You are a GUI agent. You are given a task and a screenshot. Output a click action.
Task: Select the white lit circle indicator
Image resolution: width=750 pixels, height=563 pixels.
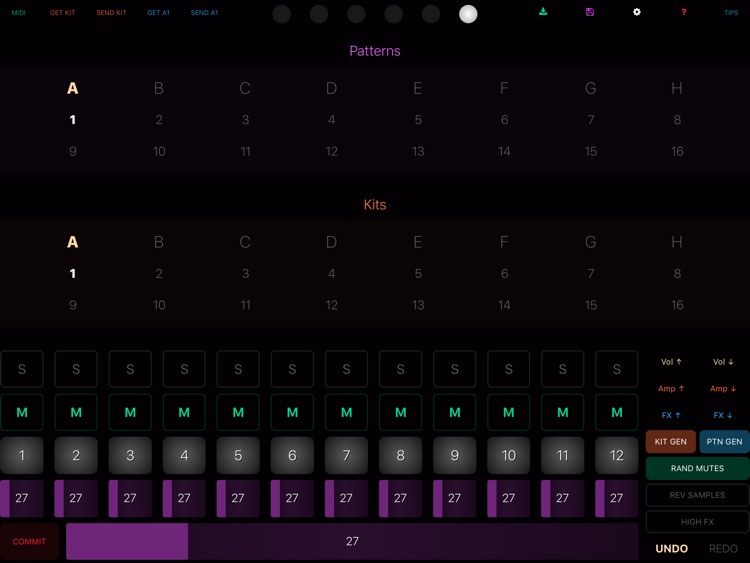point(468,14)
